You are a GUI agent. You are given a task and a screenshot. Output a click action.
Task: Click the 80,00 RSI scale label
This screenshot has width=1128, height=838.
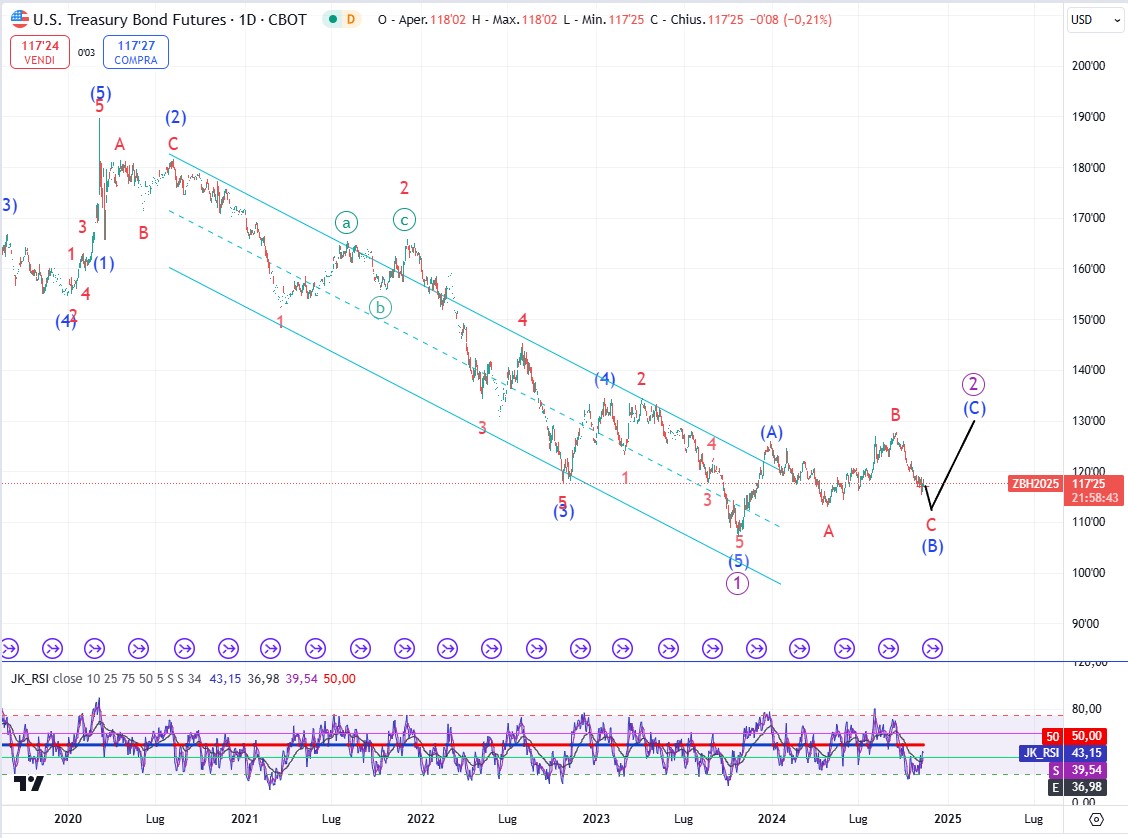coord(1086,709)
